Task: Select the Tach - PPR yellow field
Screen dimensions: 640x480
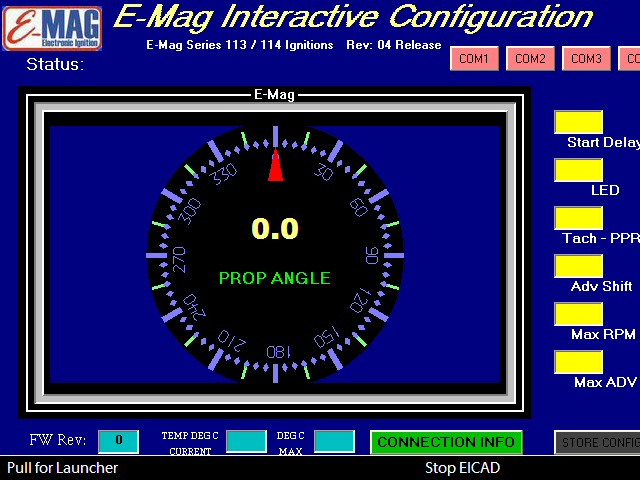Action: pos(578,218)
